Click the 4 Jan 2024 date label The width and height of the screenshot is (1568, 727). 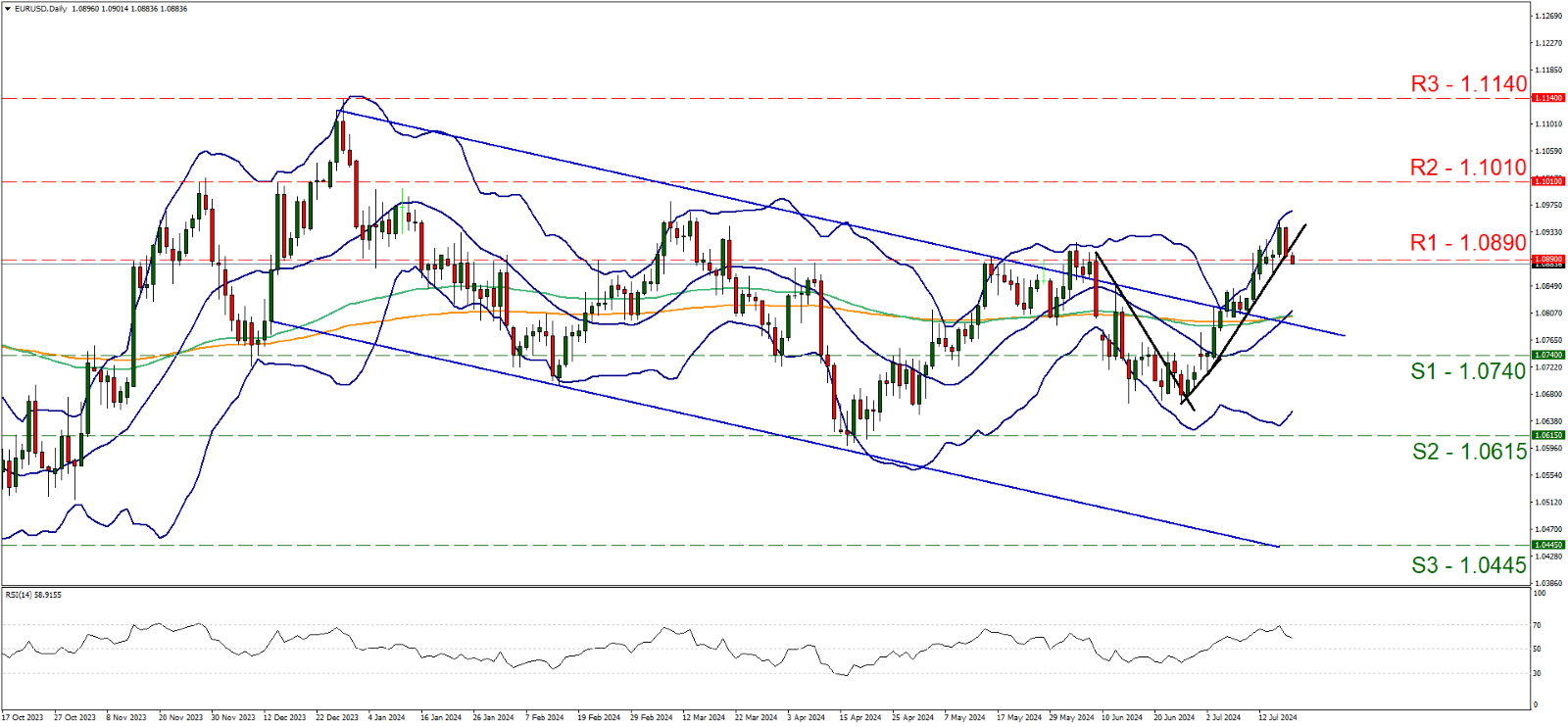tap(387, 717)
